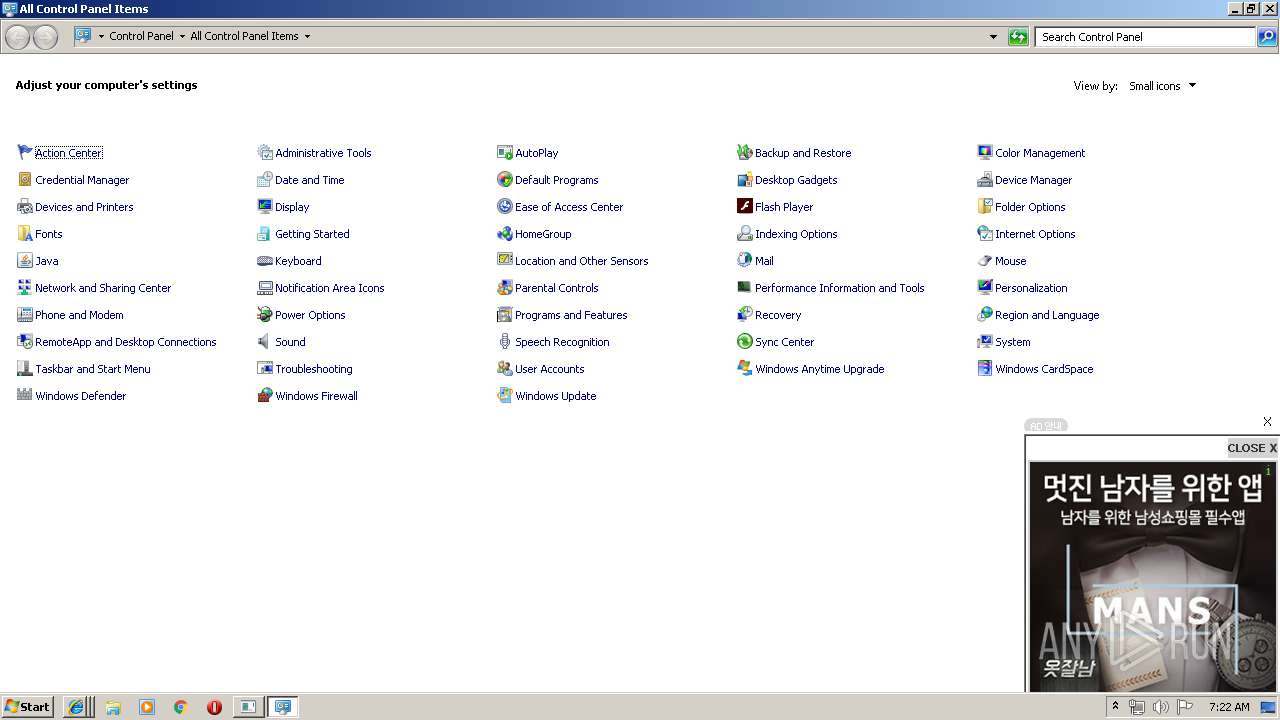Open Chrome from the taskbar
Image resolution: width=1280 pixels, height=720 pixels.
[x=180, y=707]
